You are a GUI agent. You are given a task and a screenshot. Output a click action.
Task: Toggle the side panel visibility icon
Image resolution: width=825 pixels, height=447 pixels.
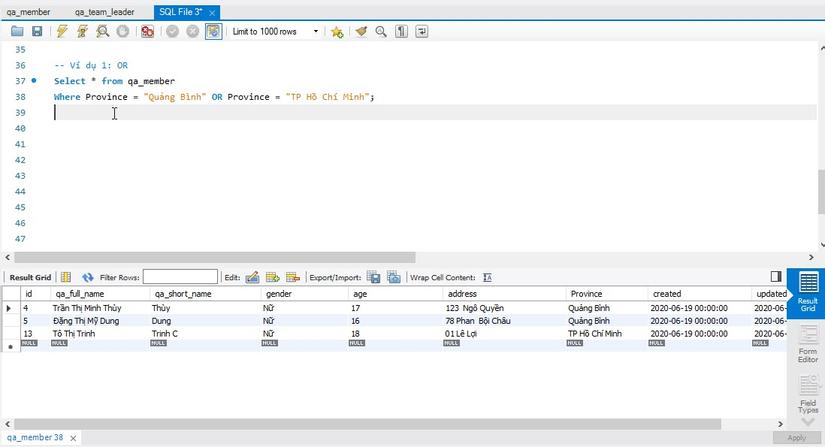pyautogui.click(x=776, y=277)
